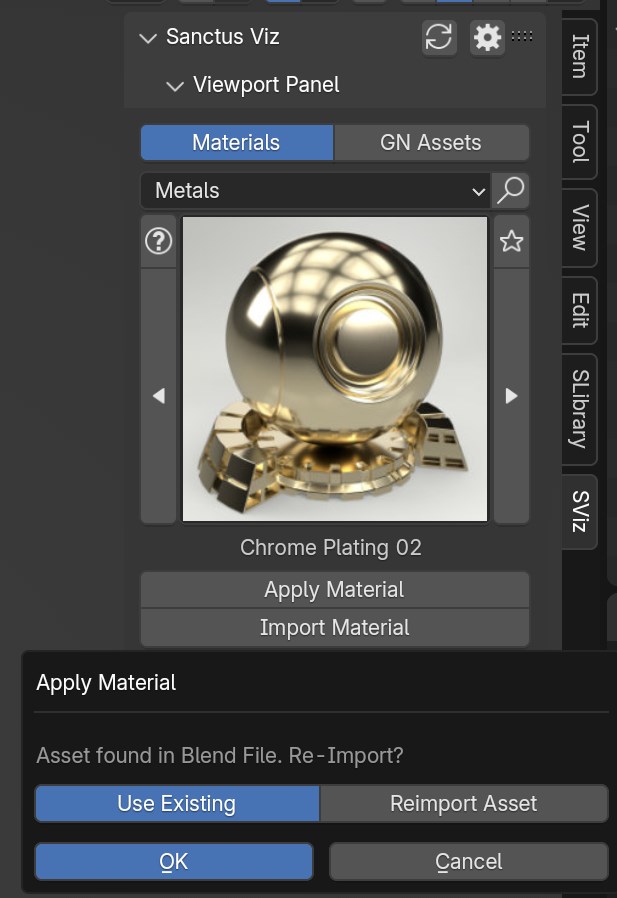
Task: Click the refresh library icon
Action: (x=439, y=37)
